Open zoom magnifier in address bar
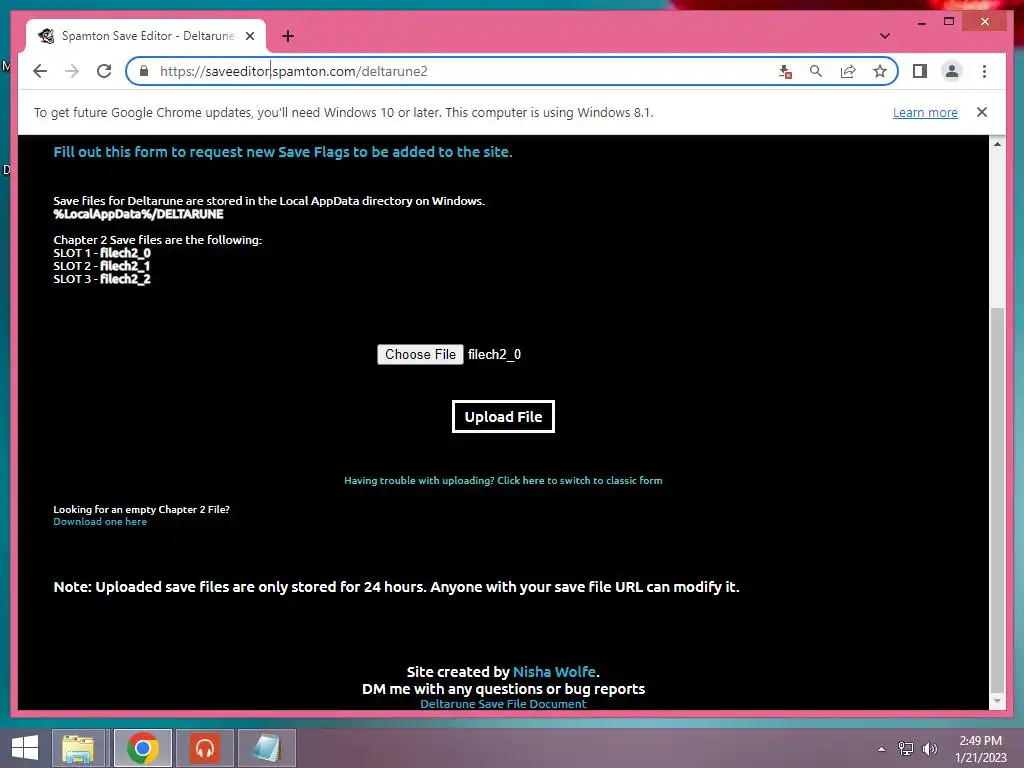Viewport: 1024px width, 768px height. coord(816,71)
